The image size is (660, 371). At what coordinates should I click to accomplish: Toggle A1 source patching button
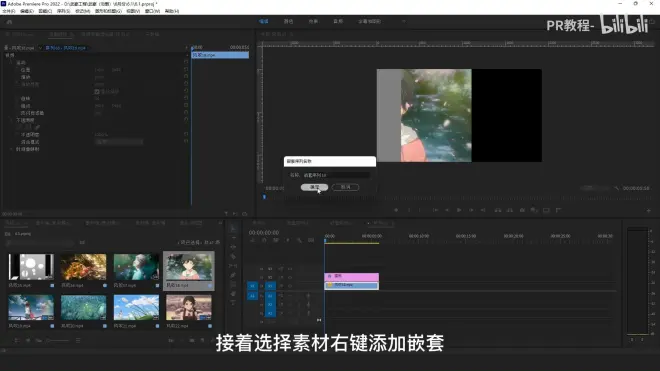(x=252, y=296)
